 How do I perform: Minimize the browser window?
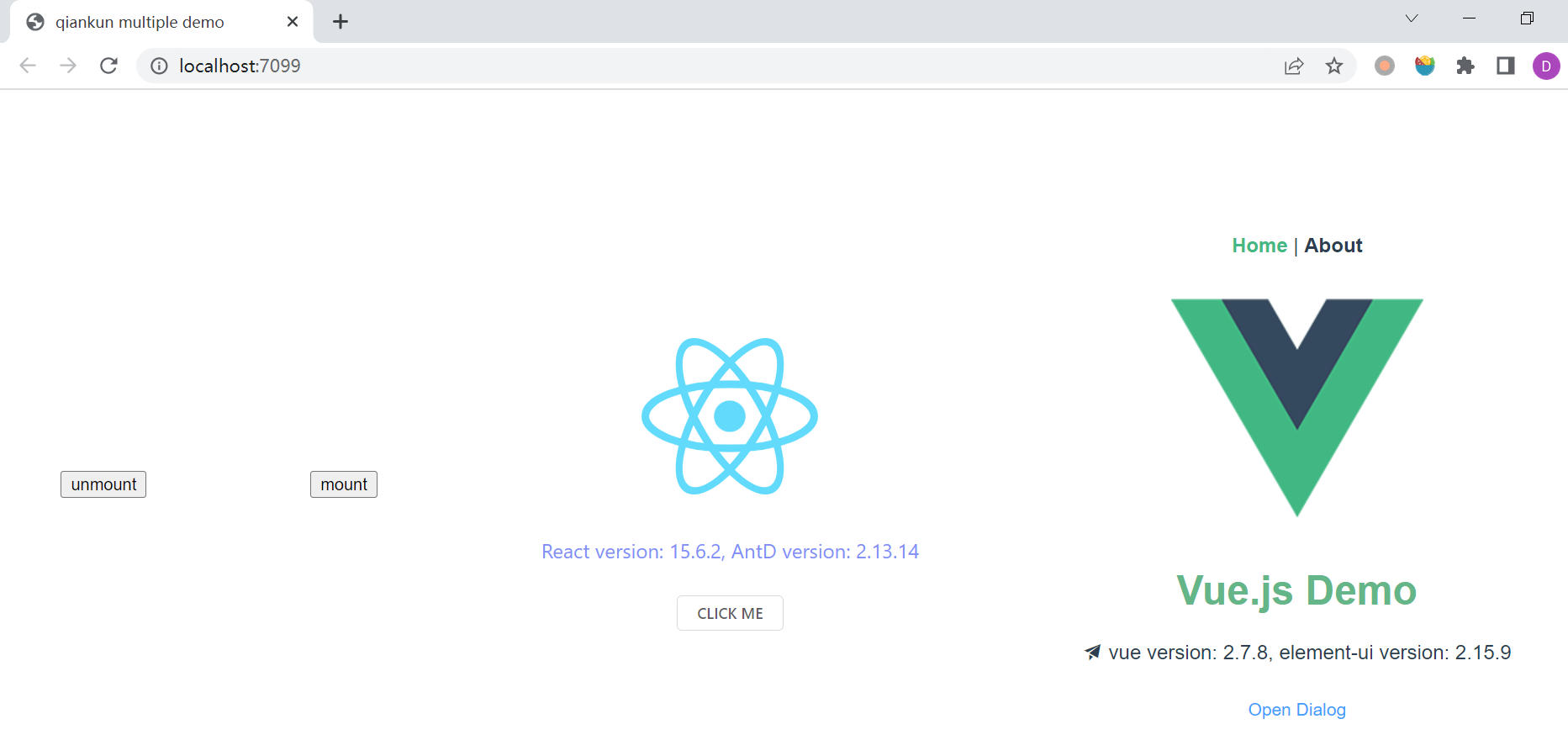[x=1470, y=18]
